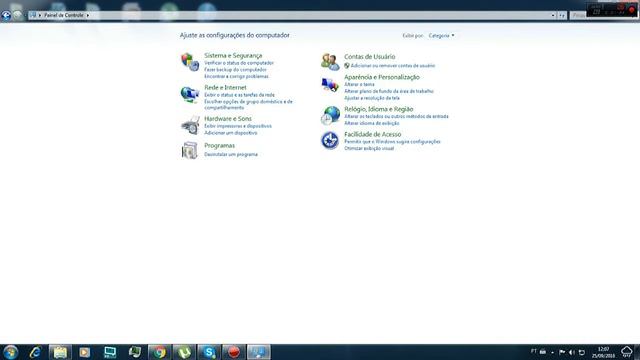
Task: Click Escolher opções de grupo doméstico link
Action: (x=248, y=104)
